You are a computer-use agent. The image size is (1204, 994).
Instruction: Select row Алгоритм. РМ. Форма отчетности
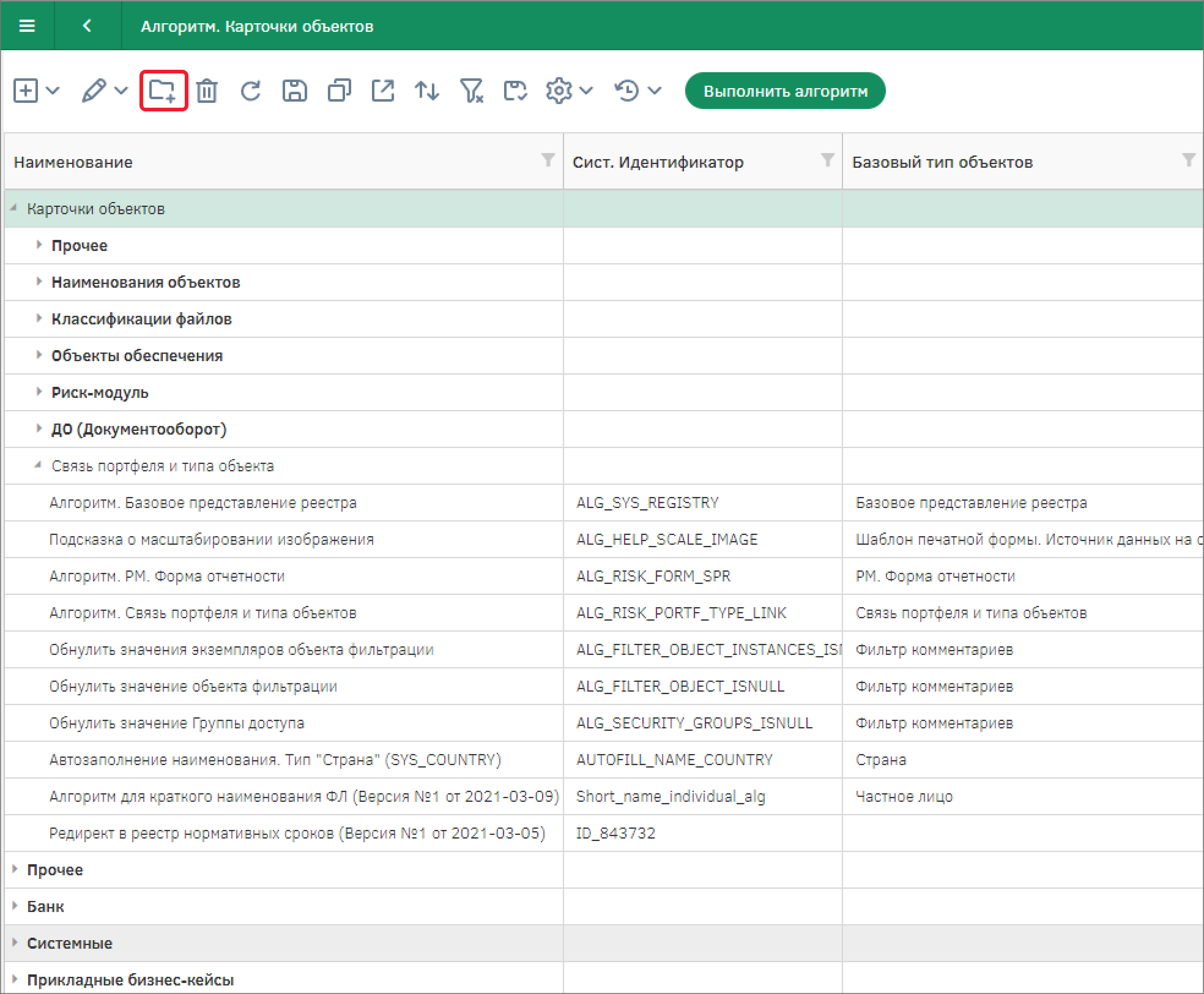(167, 576)
